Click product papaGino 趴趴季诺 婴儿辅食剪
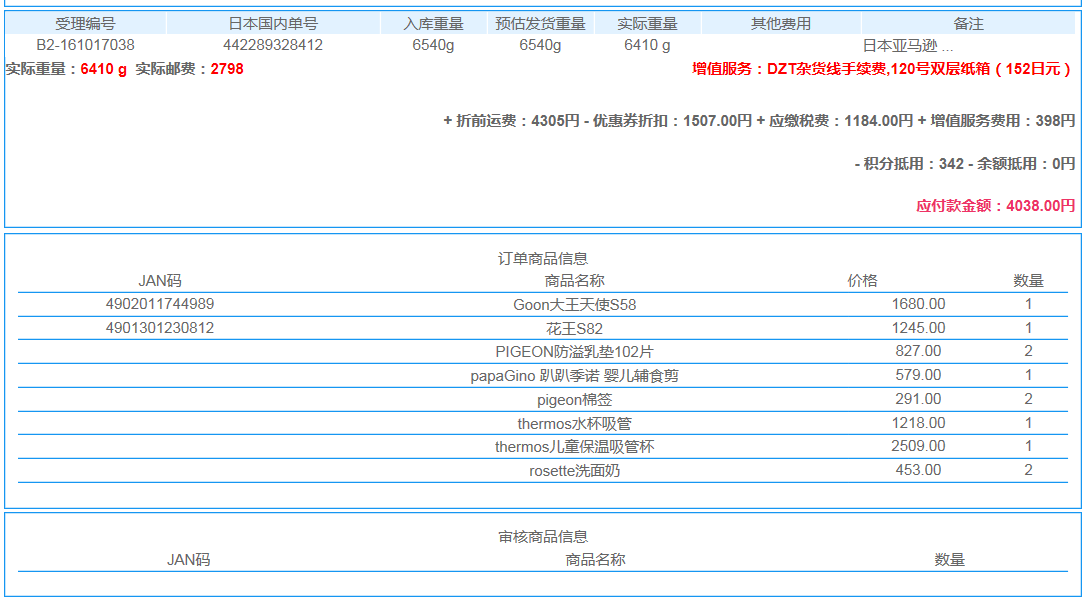This screenshot has height=599, width=1090. coord(574,376)
